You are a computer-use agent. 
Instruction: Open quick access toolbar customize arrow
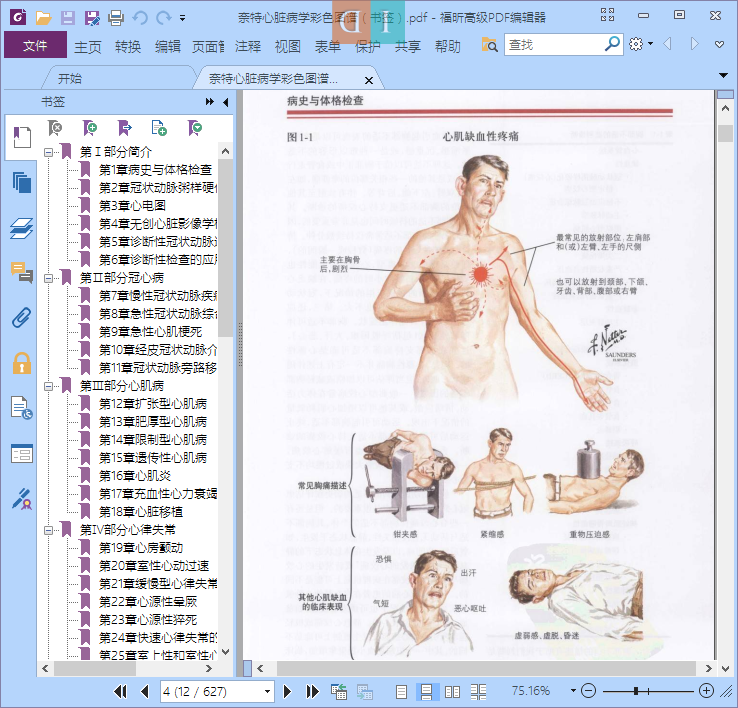(x=182, y=18)
